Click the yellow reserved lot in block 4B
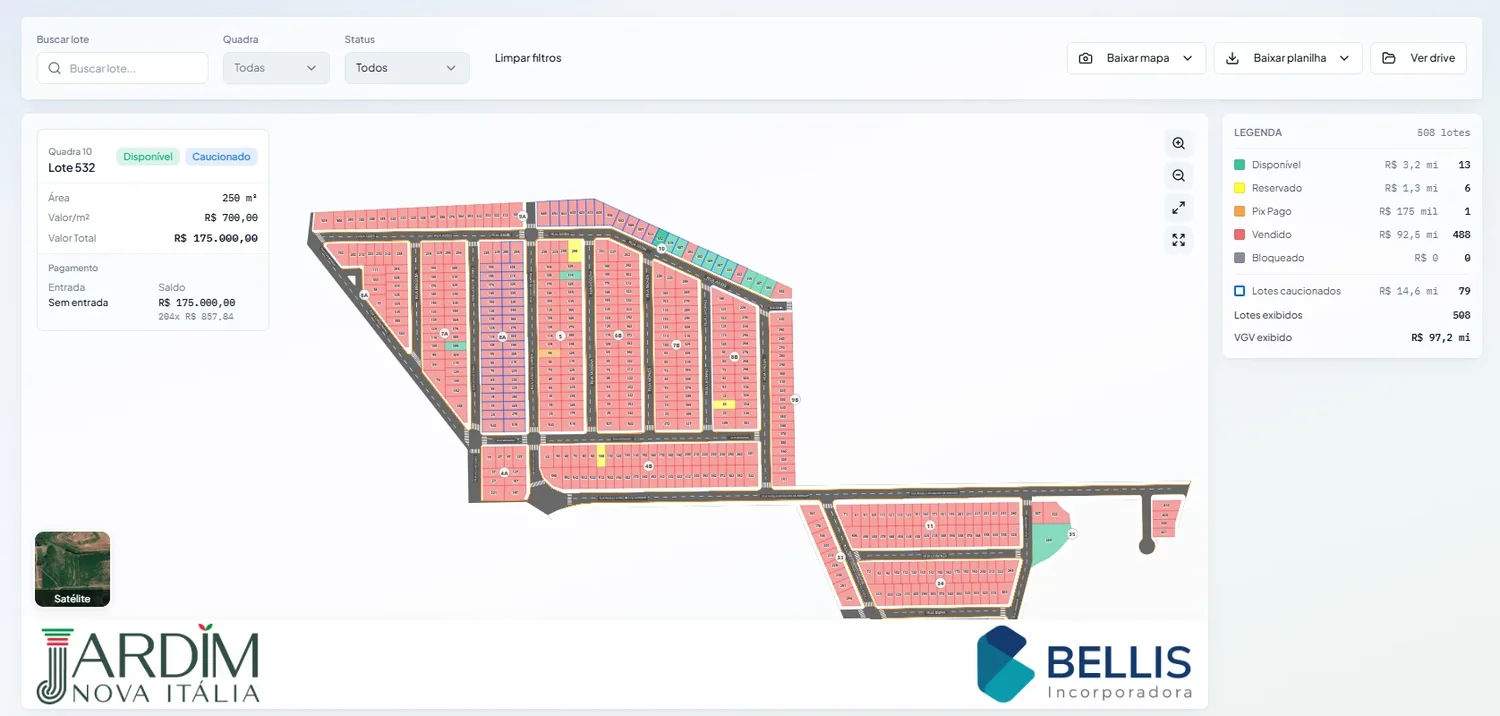 (x=601, y=458)
